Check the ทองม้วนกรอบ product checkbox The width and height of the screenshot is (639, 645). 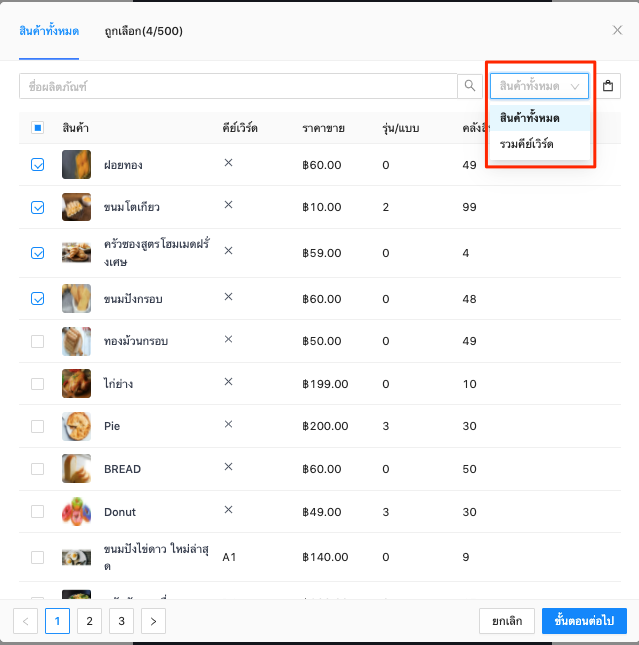click(37, 341)
